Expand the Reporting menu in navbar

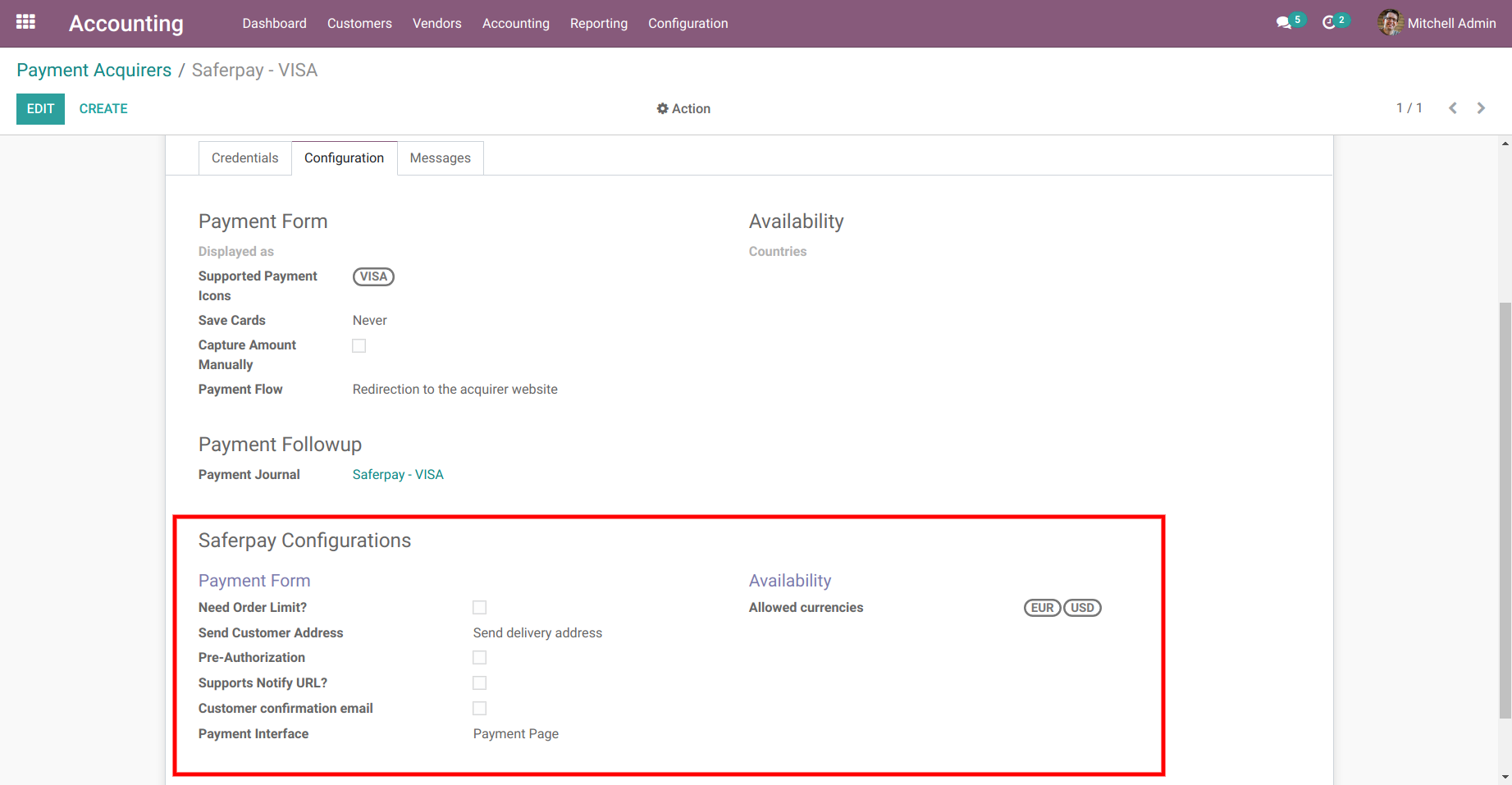[x=598, y=24]
